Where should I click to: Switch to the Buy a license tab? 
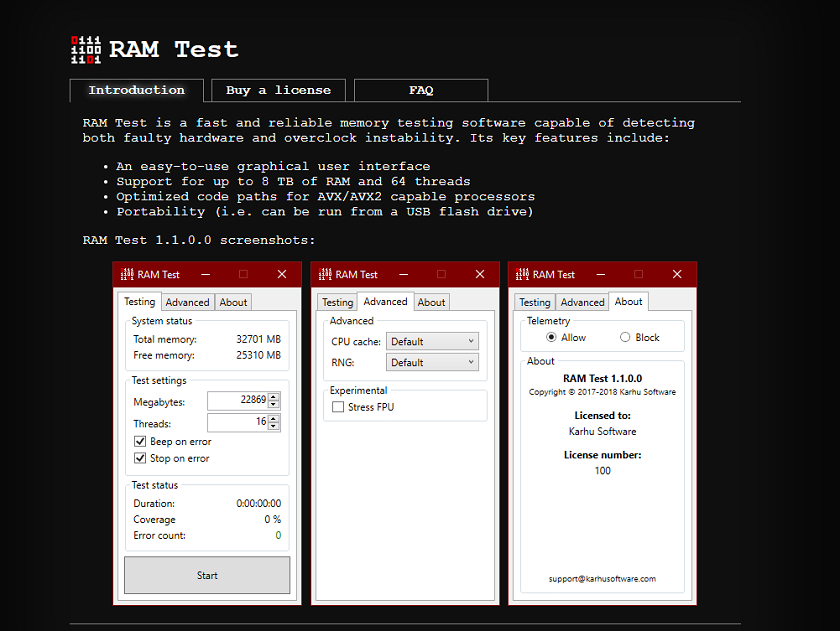click(277, 89)
